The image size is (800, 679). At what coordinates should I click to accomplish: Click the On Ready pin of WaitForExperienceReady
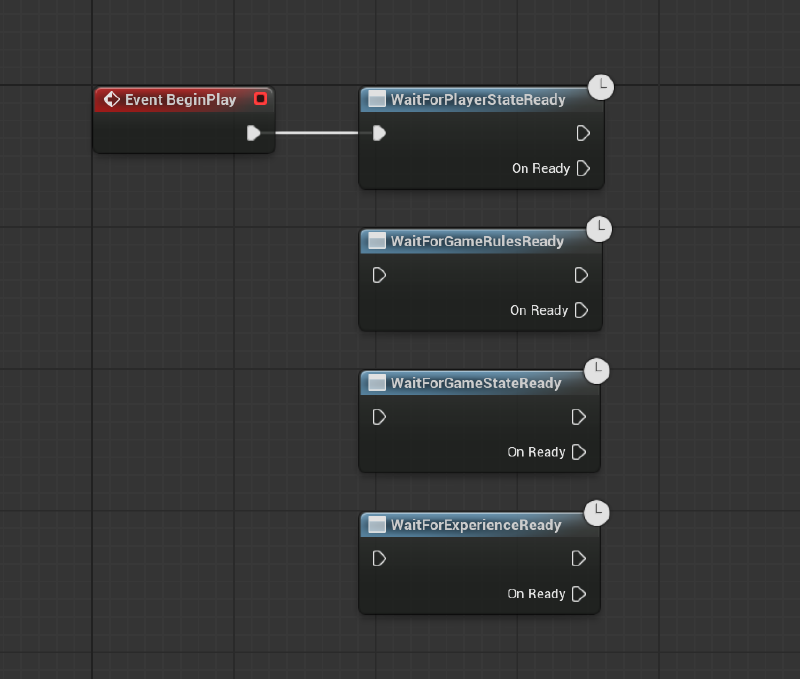[580, 593]
